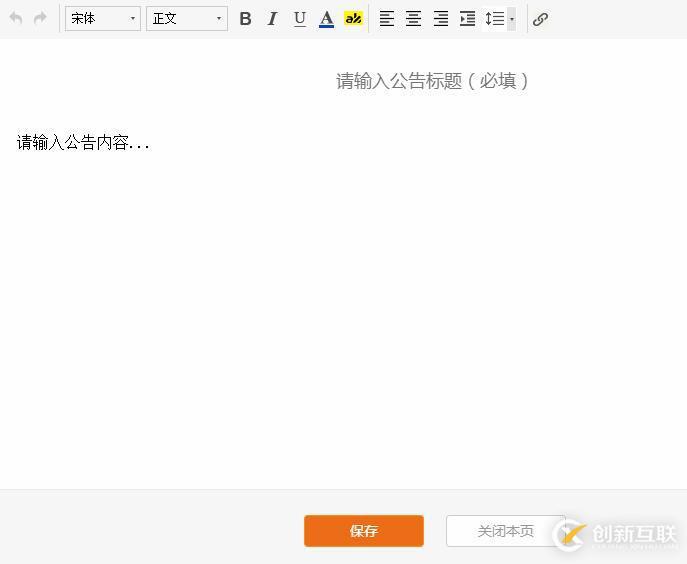Image resolution: width=687 pixels, height=564 pixels.
Task: Click the undo arrow icon
Action: pyautogui.click(x=16, y=18)
